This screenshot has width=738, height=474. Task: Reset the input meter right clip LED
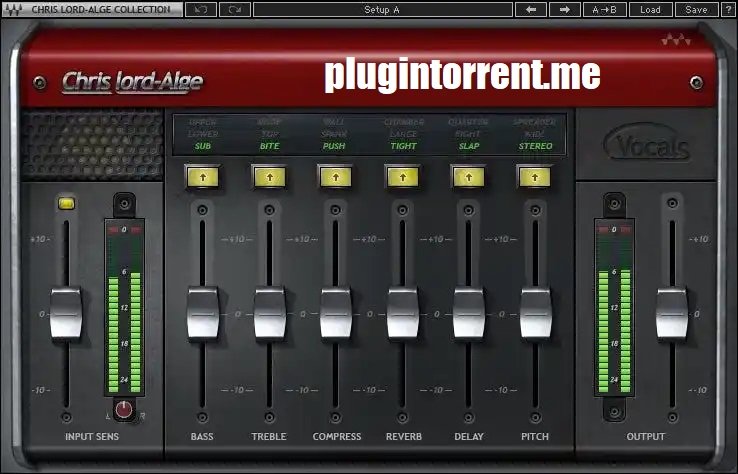136,230
